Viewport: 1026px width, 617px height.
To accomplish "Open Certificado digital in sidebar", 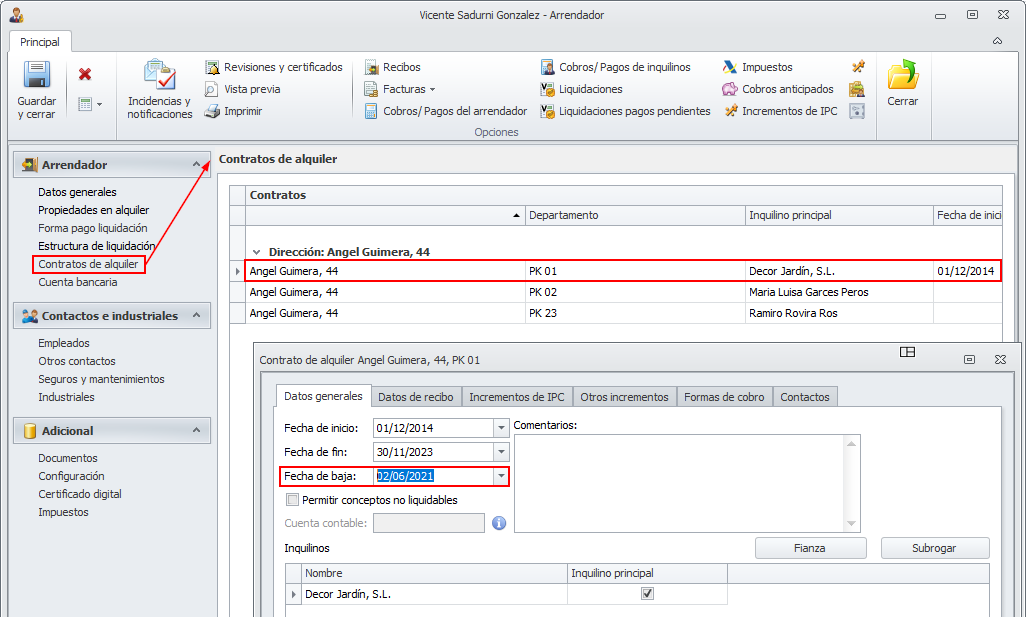I will coord(80,495).
